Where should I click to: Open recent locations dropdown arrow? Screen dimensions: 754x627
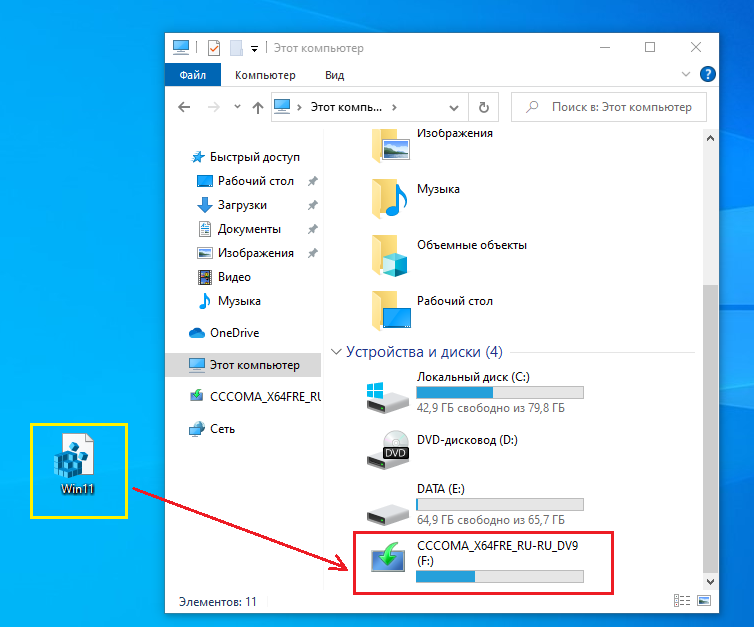click(x=237, y=107)
